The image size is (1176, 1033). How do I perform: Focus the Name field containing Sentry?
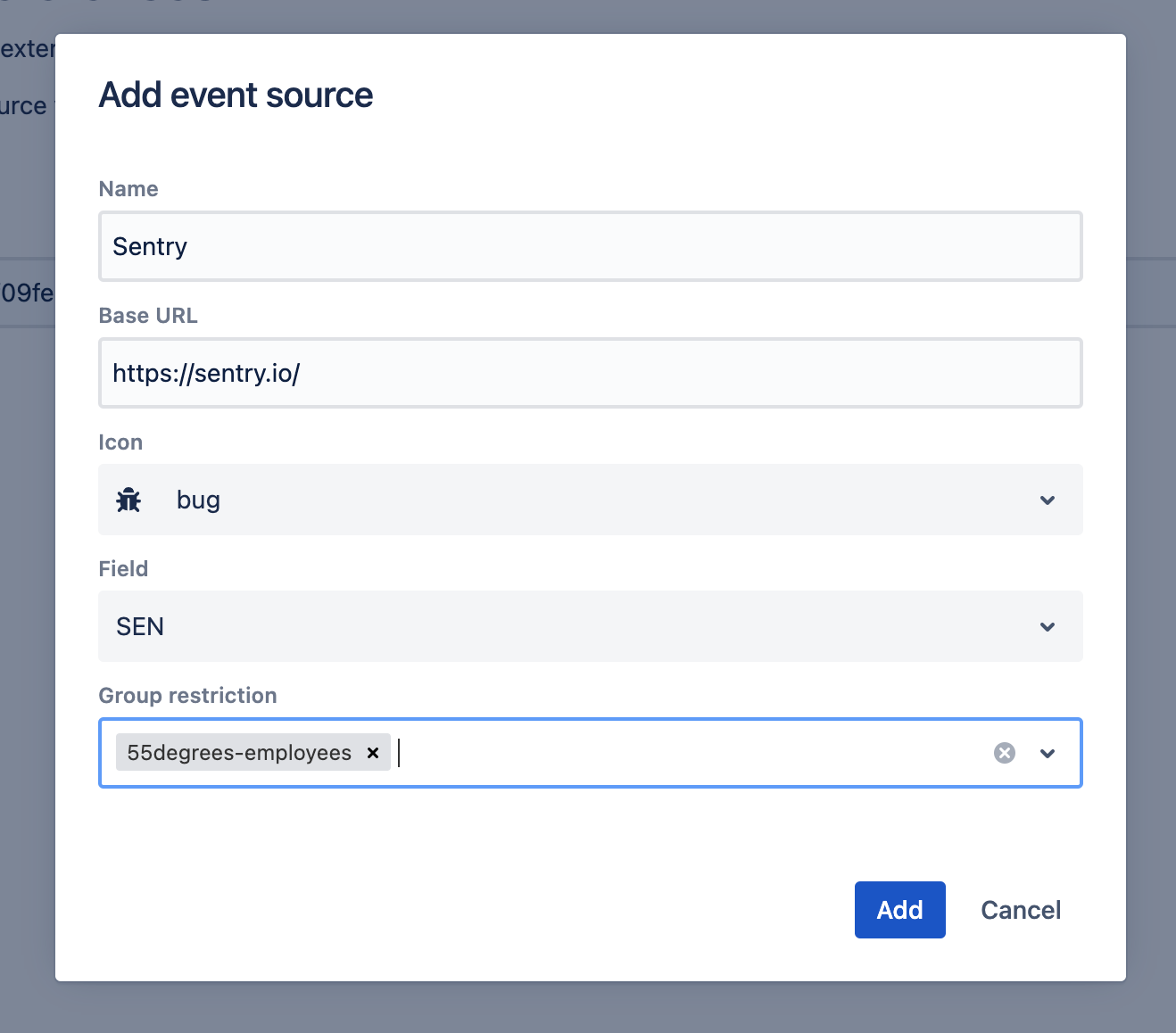[589, 246]
